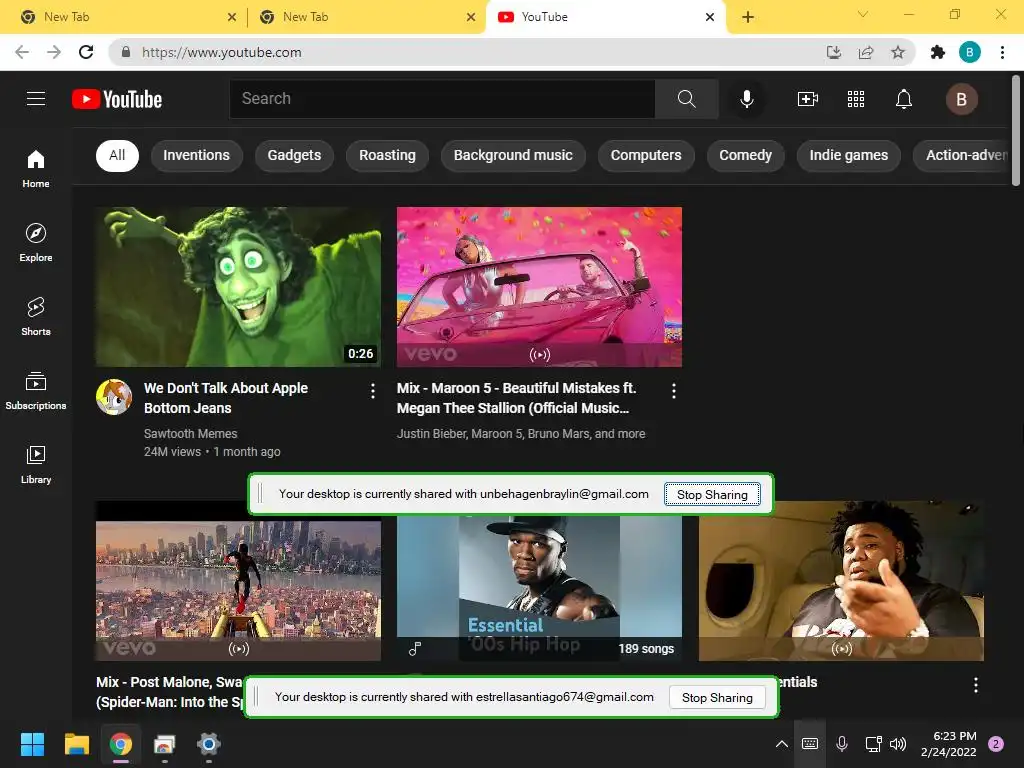Click the YouTube logo
Screen dimensions: 1024x768
tap(117, 99)
